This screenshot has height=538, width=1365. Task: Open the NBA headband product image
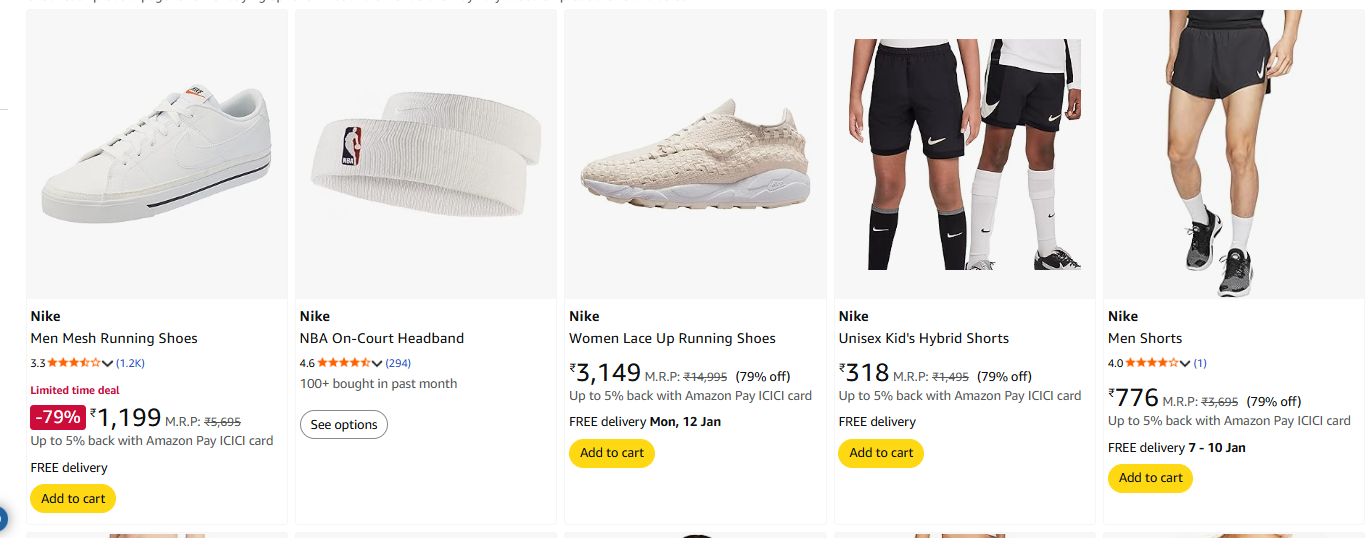tap(425, 155)
